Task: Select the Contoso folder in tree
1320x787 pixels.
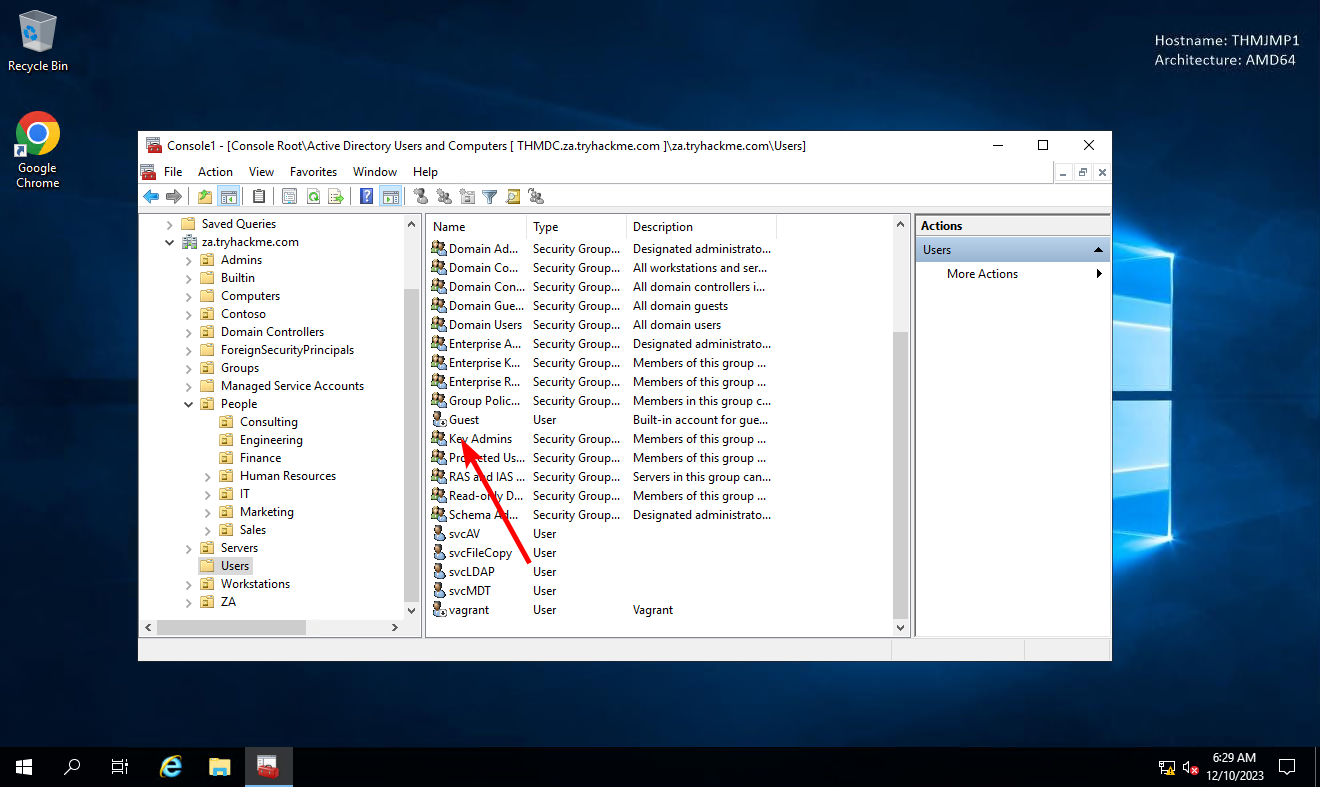Action: pyautogui.click(x=243, y=314)
